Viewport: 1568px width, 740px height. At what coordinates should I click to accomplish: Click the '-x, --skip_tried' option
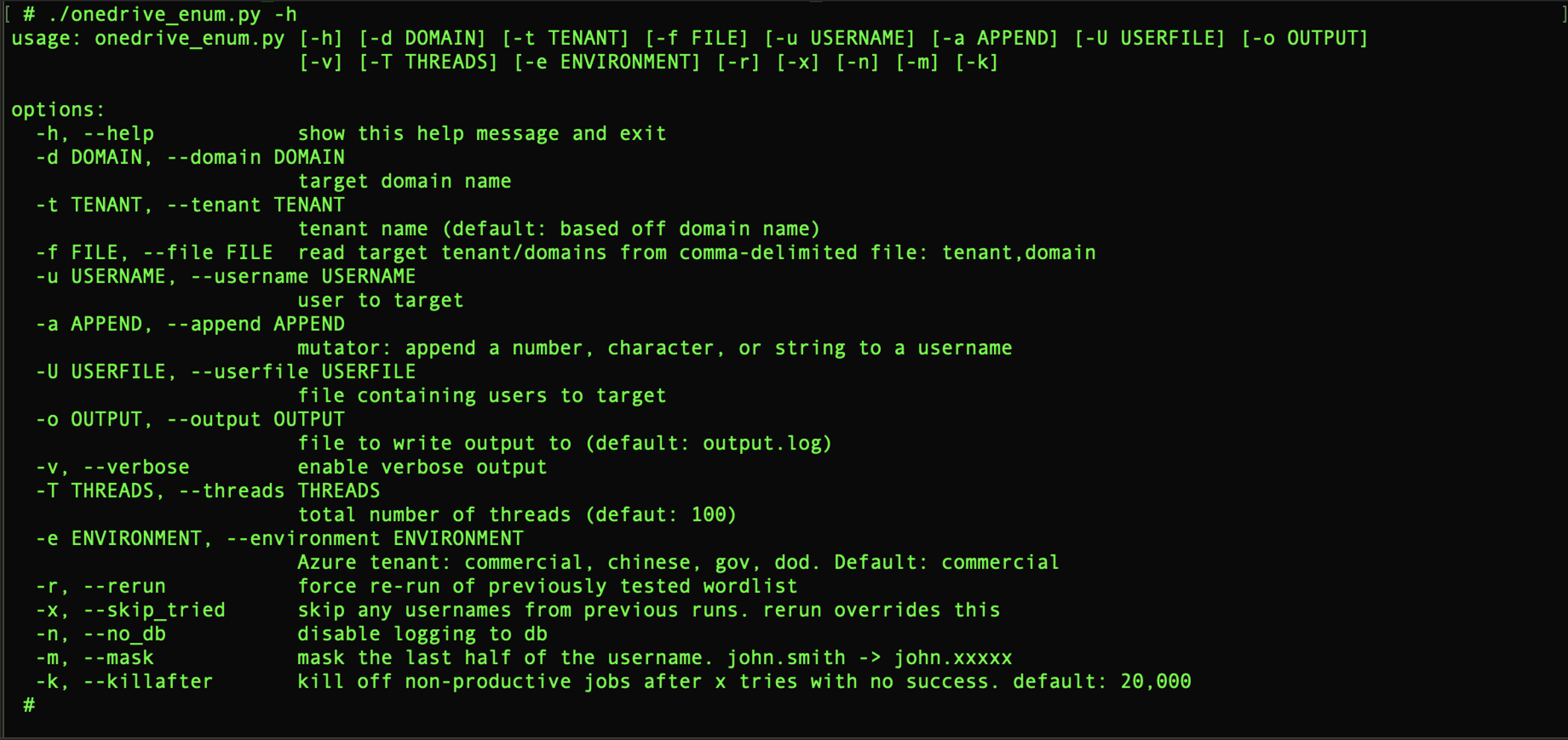coord(130,610)
